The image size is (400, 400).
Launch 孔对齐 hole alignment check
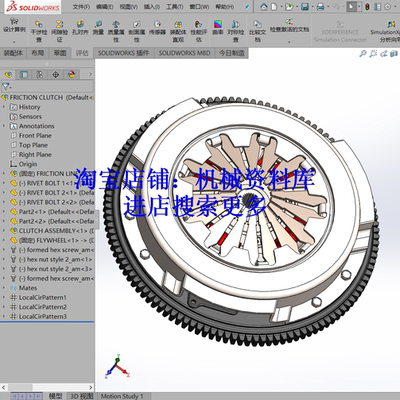pyautogui.click(x=80, y=28)
